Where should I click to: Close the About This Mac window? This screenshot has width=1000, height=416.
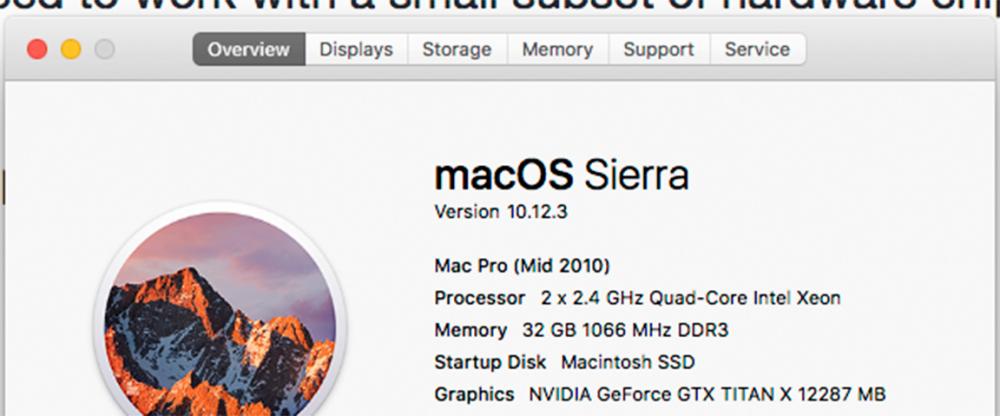pyautogui.click(x=37, y=49)
